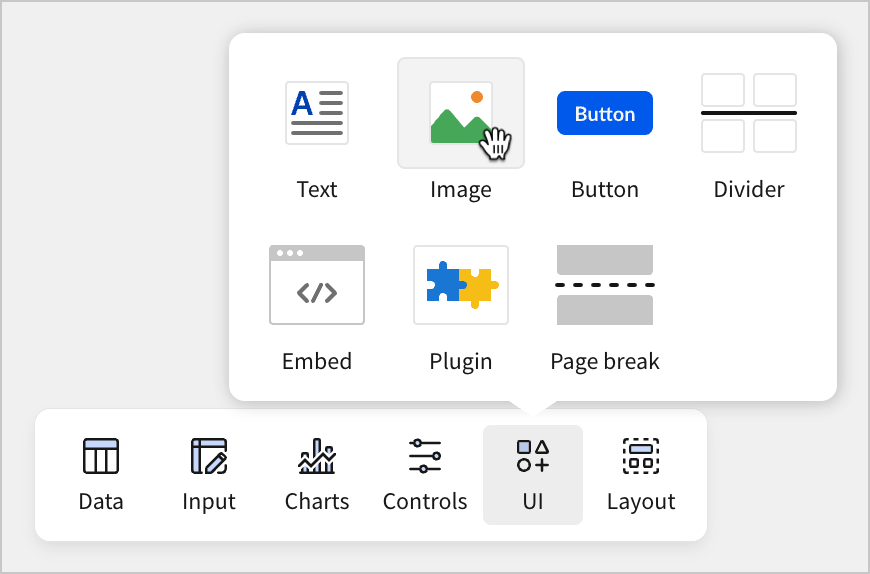The height and width of the screenshot is (574, 870).
Task: Open the Input table pencil icon
Action: 209,456
